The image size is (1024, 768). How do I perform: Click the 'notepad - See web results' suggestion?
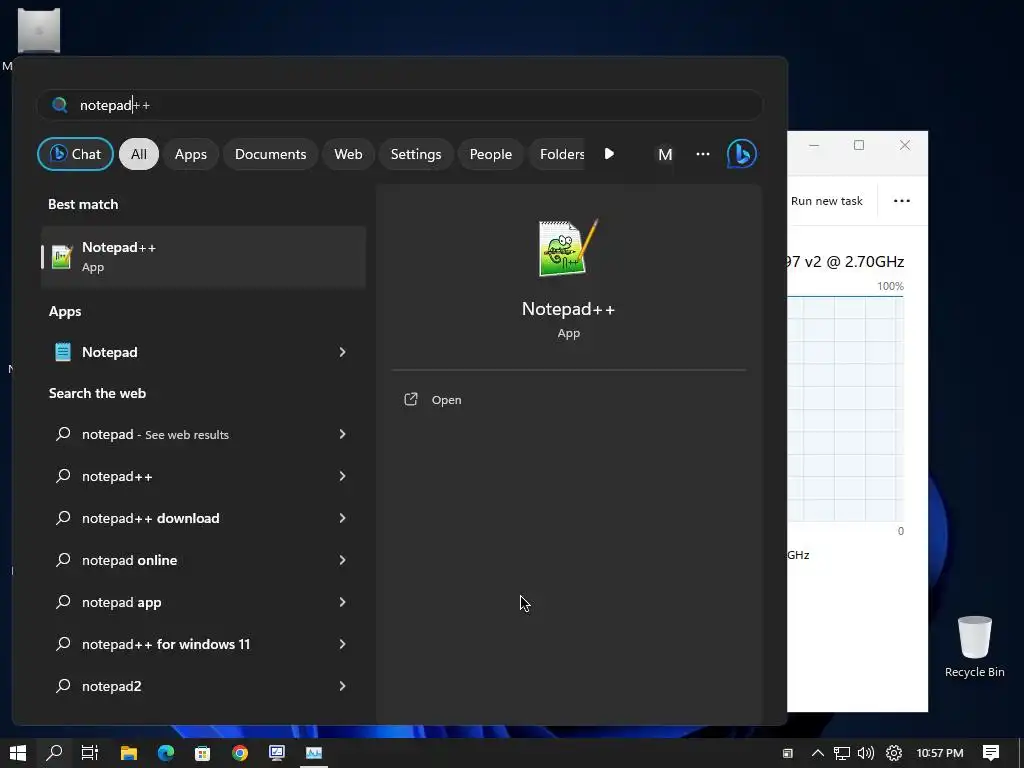[155, 434]
